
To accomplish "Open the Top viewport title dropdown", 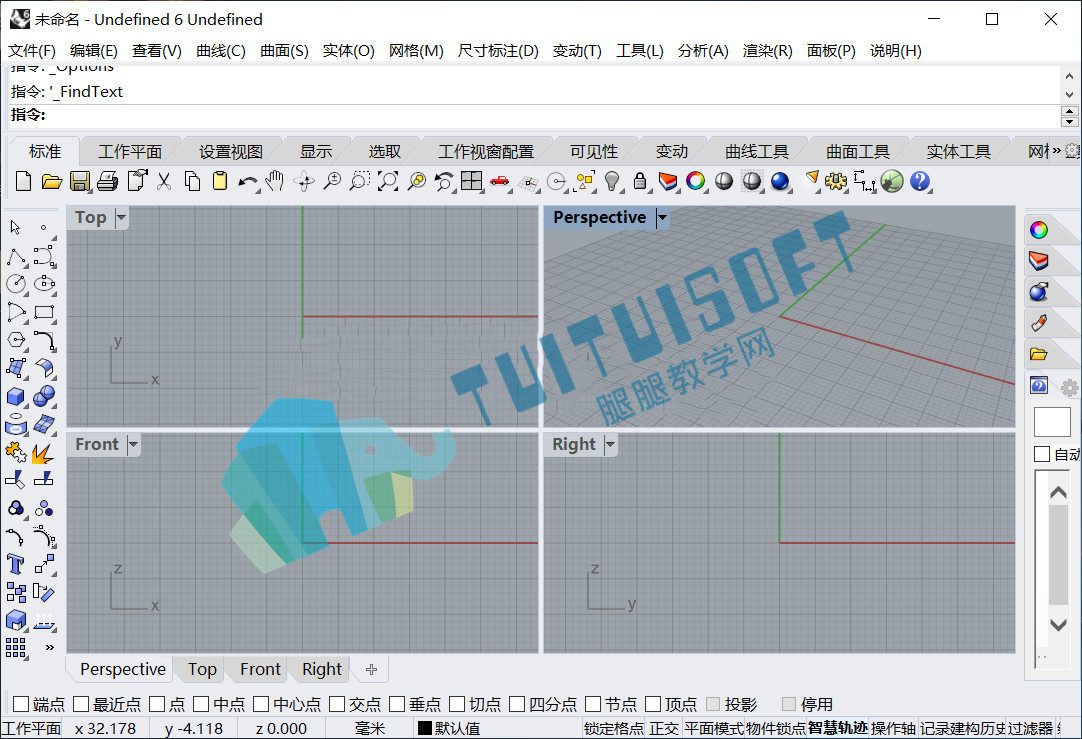I will pyautogui.click(x=121, y=218).
